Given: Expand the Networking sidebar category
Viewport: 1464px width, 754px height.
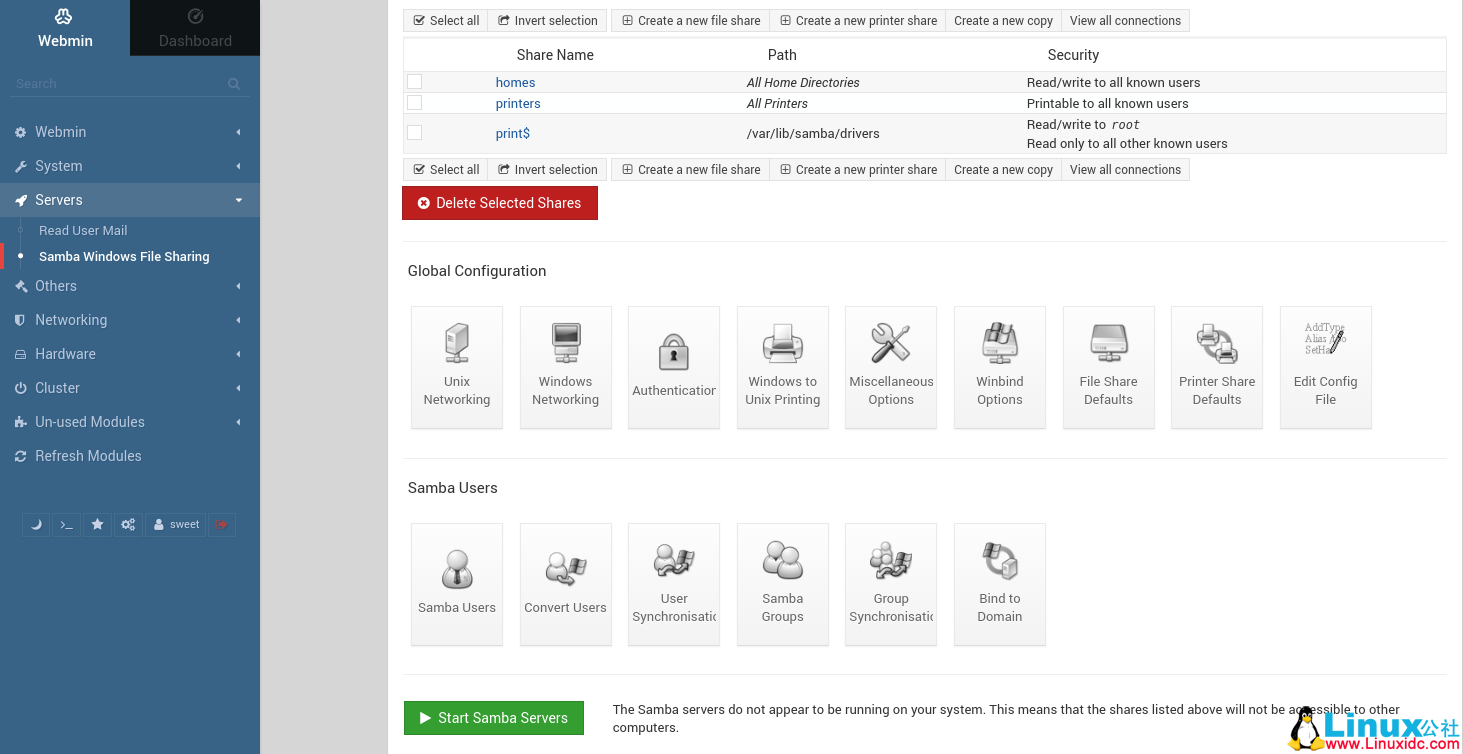Looking at the screenshot, I should [129, 320].
